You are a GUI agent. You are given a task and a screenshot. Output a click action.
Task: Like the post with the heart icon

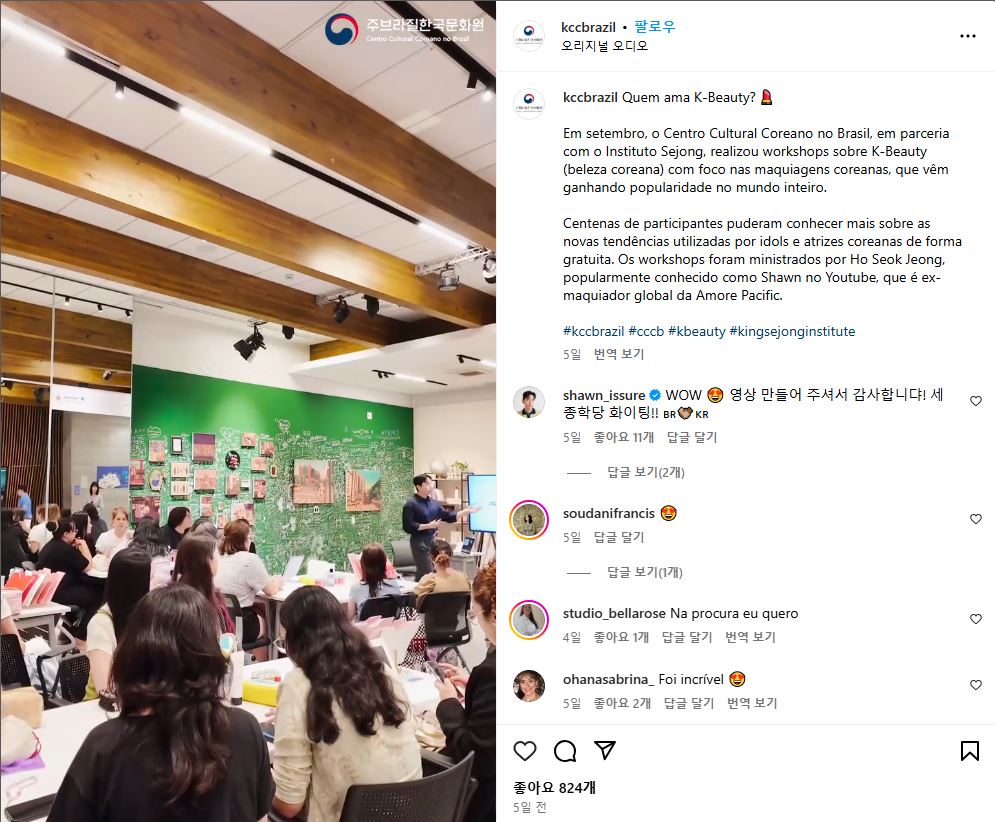pyautogui.click(x=525, y=751)
